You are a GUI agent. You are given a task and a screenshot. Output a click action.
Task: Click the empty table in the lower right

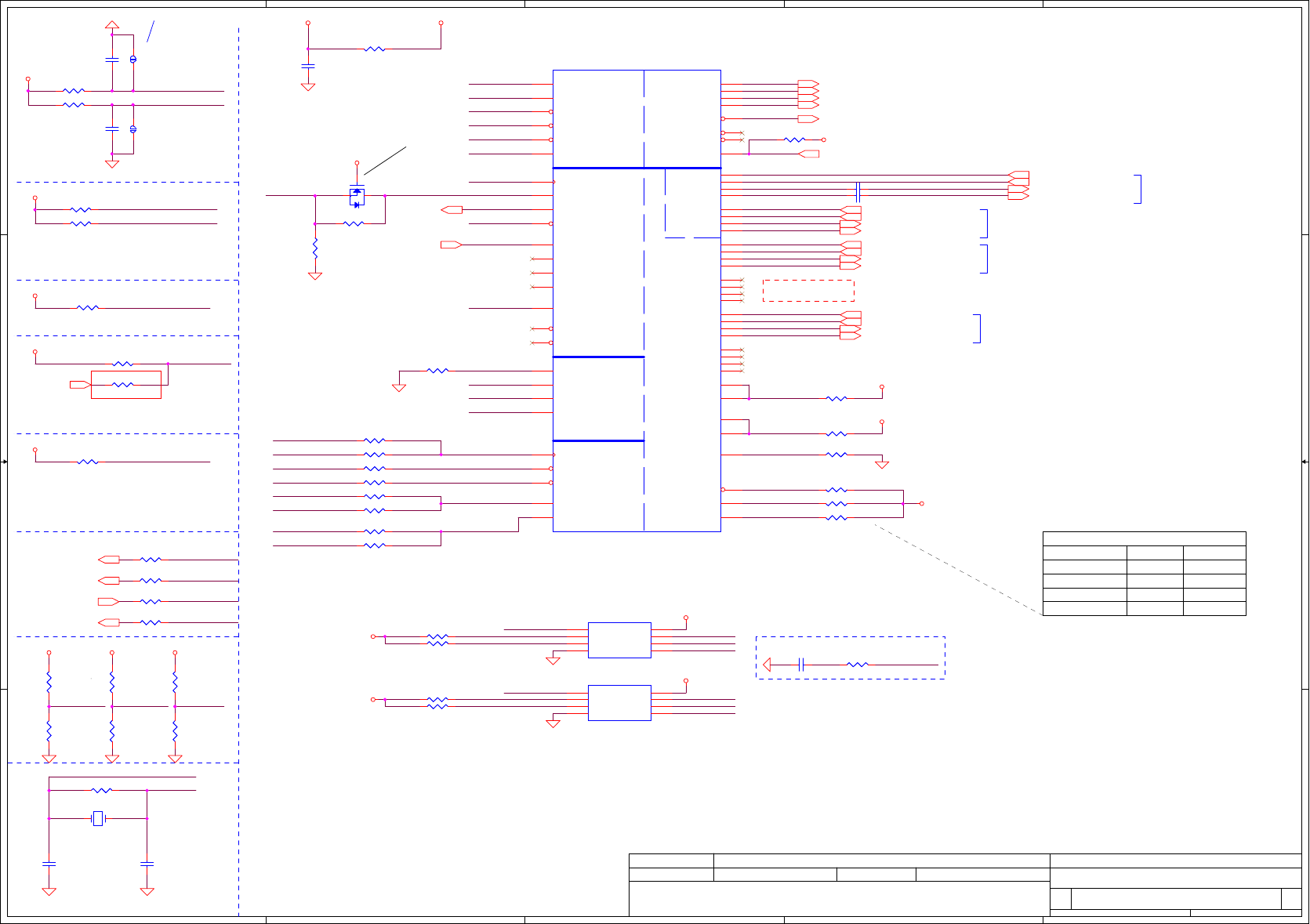1144,574
